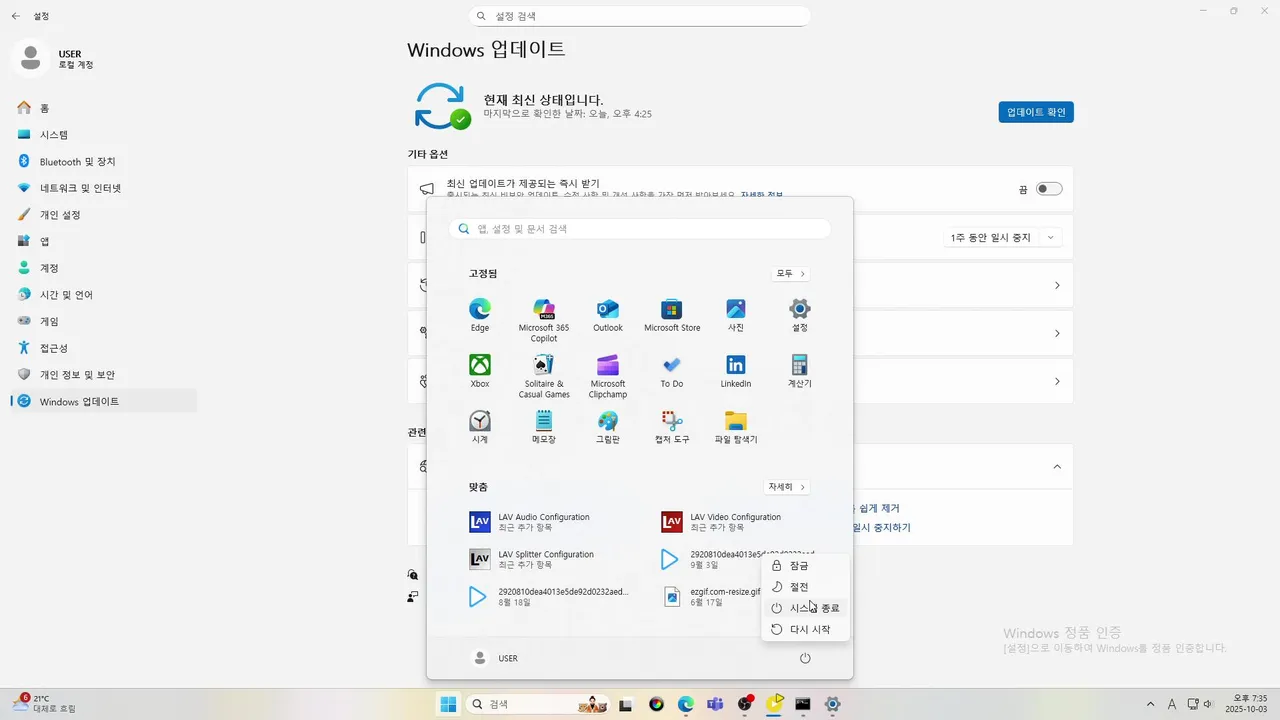This screenshot has width=1280, height=720.
Task: Open the 사진 (Photos) app
Action: pyautogui.click(x=736, y=315)
